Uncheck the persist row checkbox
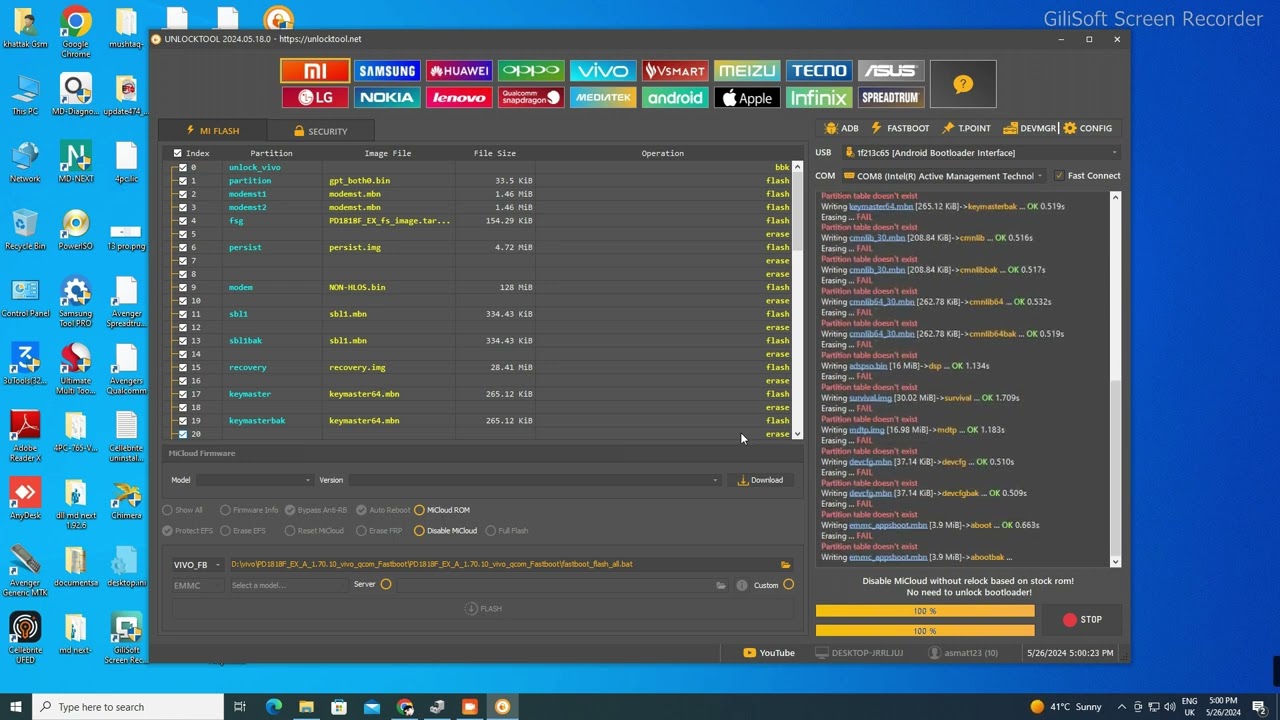Screen dimensions: 1280x720 182,247
